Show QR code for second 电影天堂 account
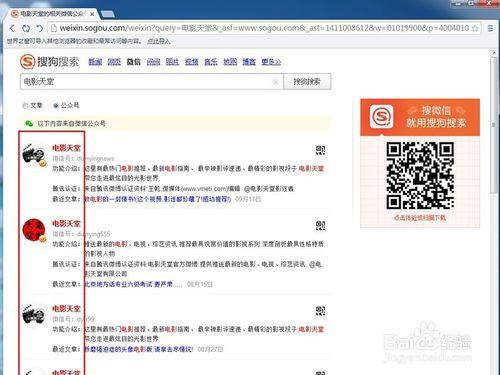500x375 pixels. tap(320, 226)
